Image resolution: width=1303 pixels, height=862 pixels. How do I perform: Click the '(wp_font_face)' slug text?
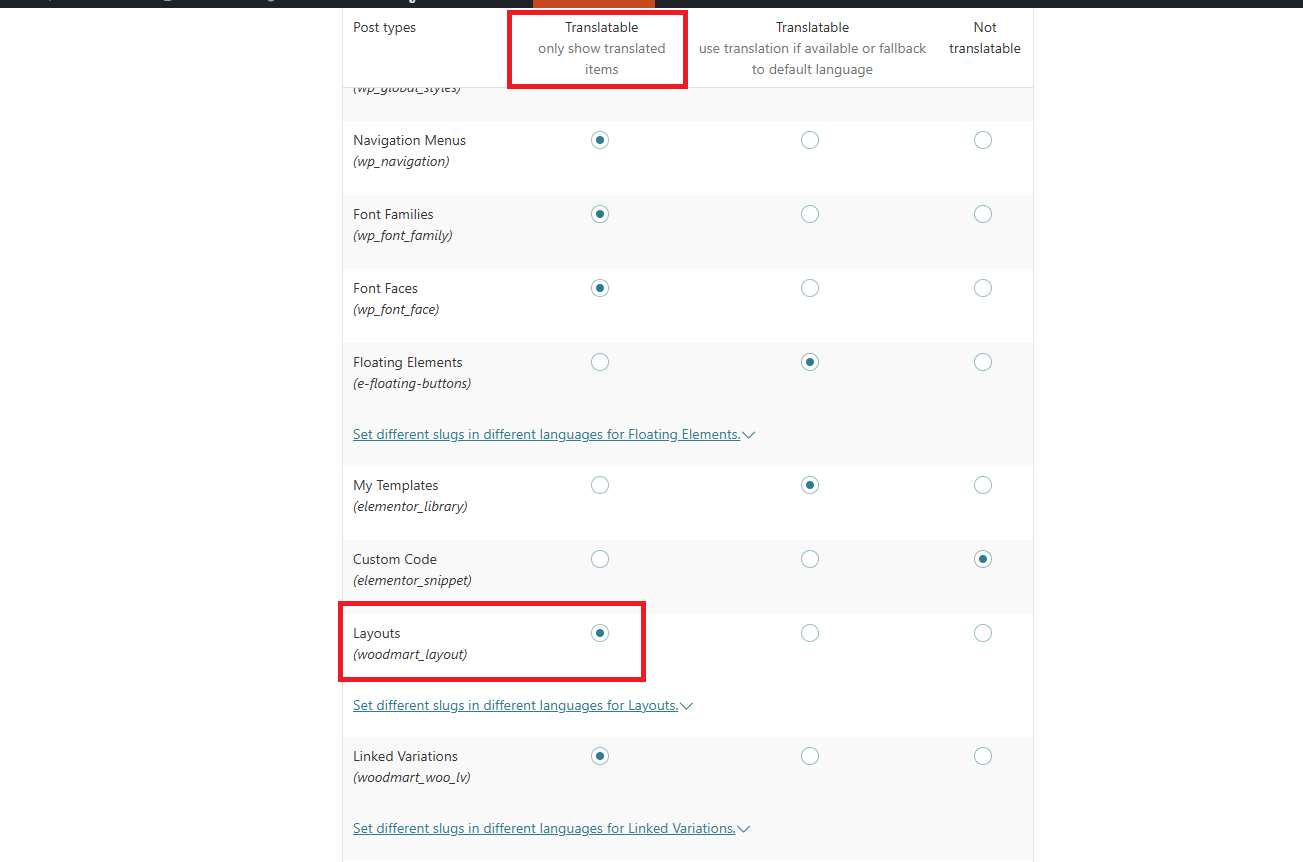[396, 310]
